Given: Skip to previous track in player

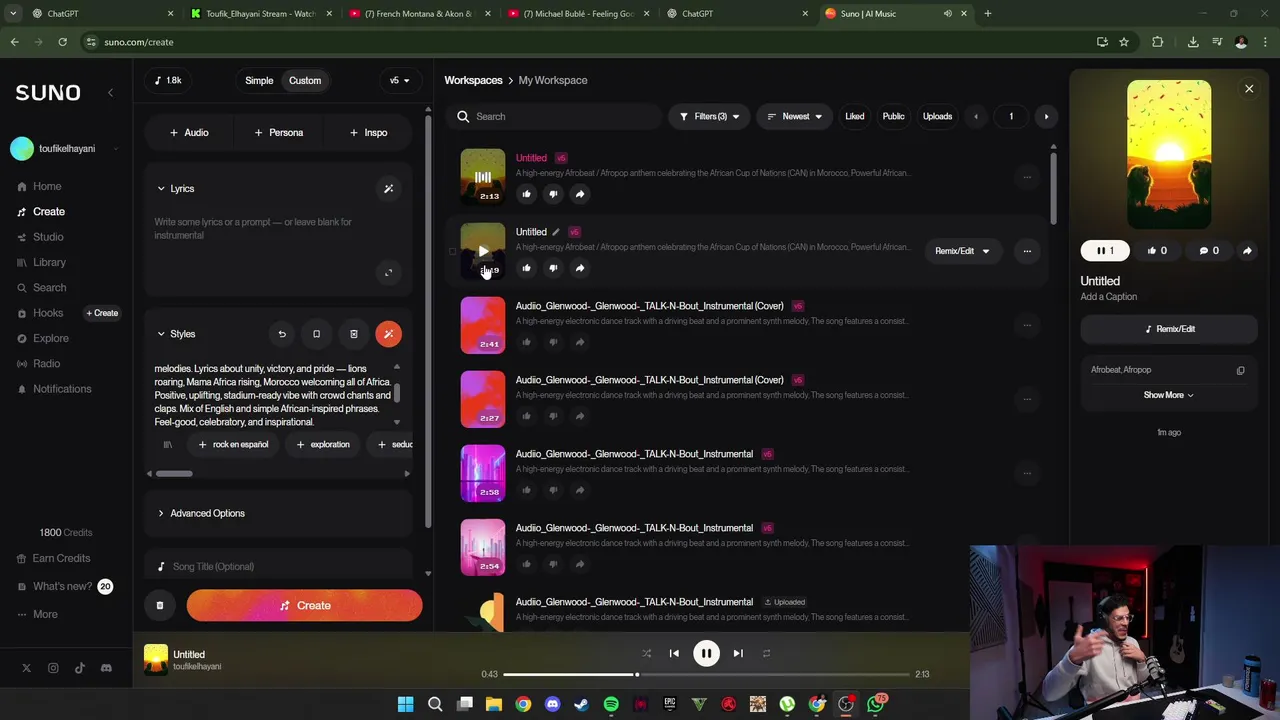Looking at the screenshot, I should [674, 653].
